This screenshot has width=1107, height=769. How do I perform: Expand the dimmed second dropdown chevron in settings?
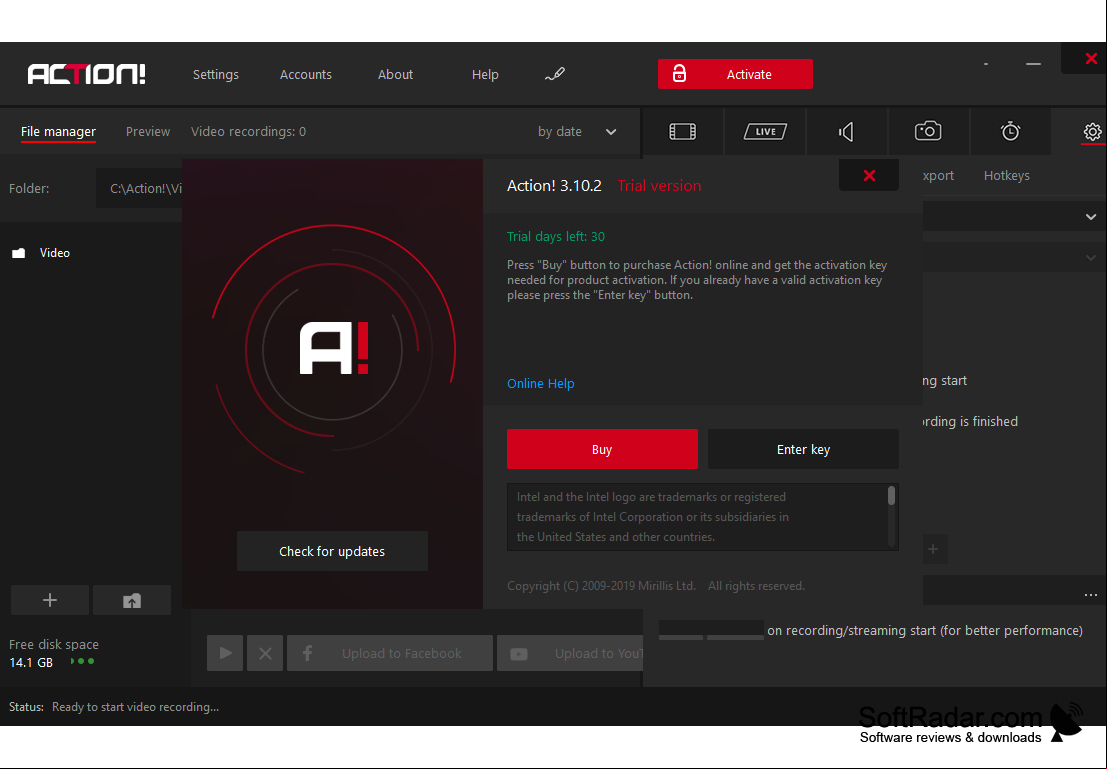tap(1091, 258)
